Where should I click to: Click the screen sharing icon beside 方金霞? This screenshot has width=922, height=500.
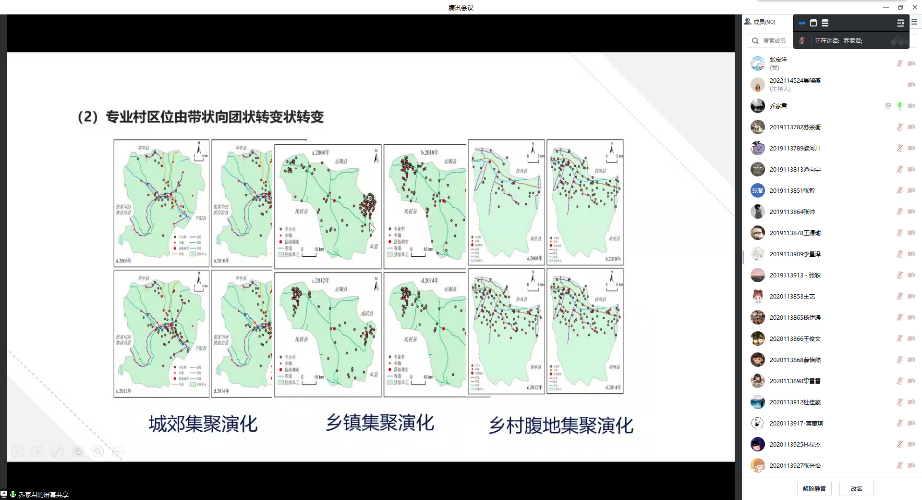[x=887, y=105]
